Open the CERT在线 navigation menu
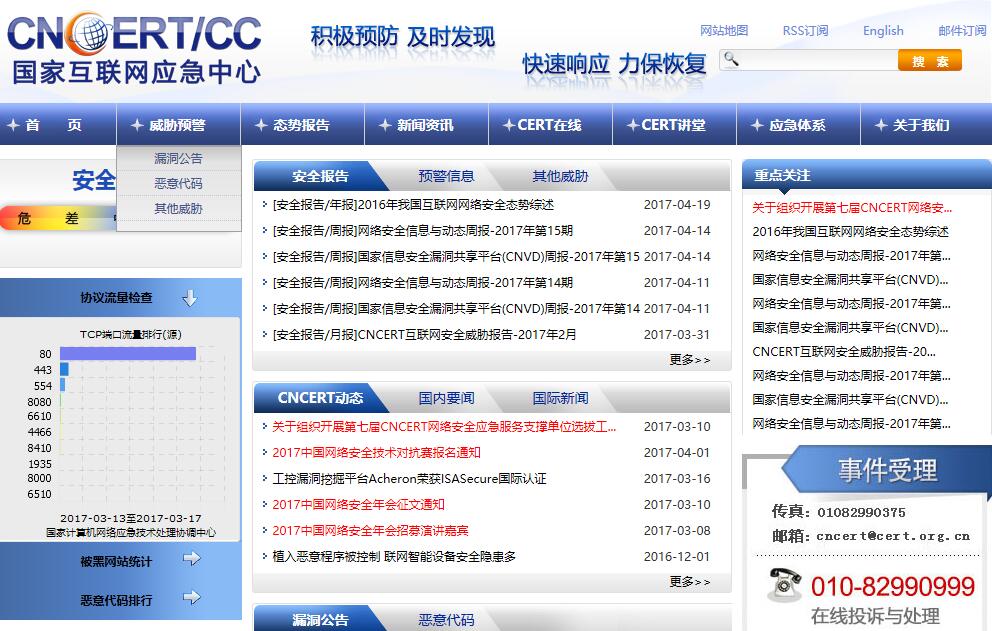992x631 pixels. 550,125
